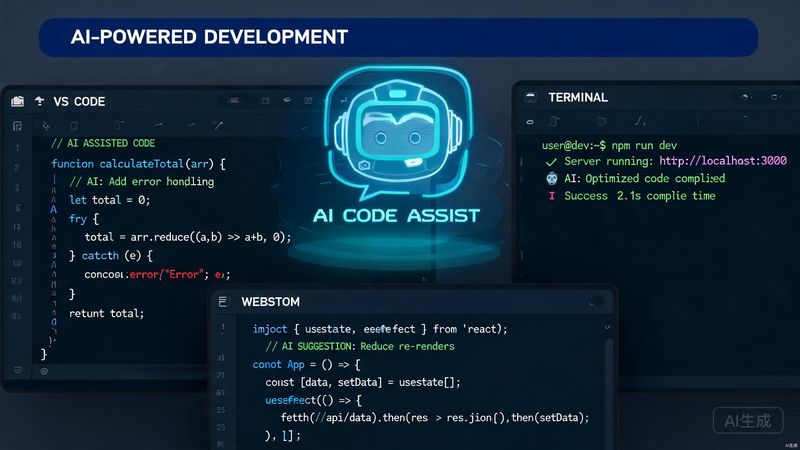Click the AI-POWERED DEVELOPMENT header banner
Image resolution: width=800 pixels, height=450 pixels.
398,37
